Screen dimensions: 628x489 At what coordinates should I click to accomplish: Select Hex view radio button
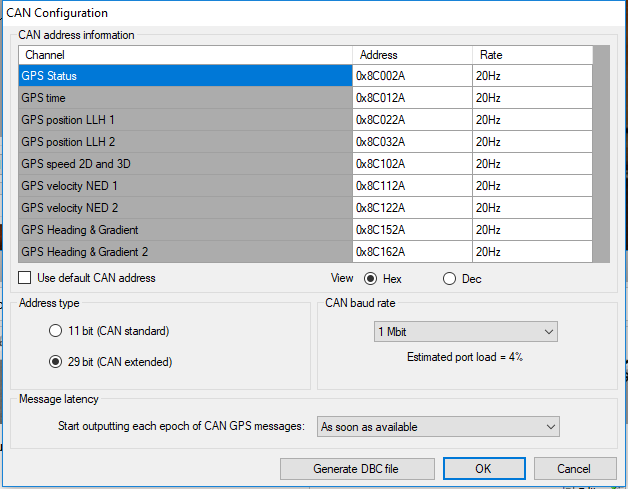371,278
